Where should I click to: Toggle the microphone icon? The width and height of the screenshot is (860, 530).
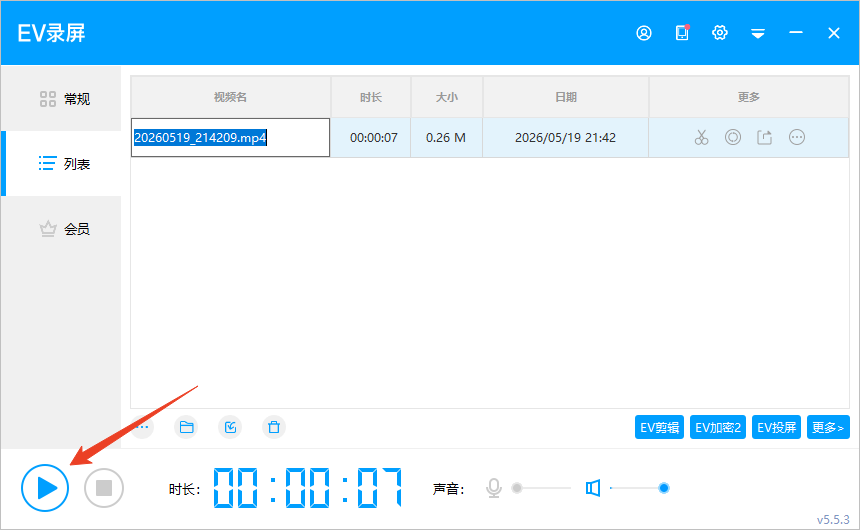tap(494, 488)
